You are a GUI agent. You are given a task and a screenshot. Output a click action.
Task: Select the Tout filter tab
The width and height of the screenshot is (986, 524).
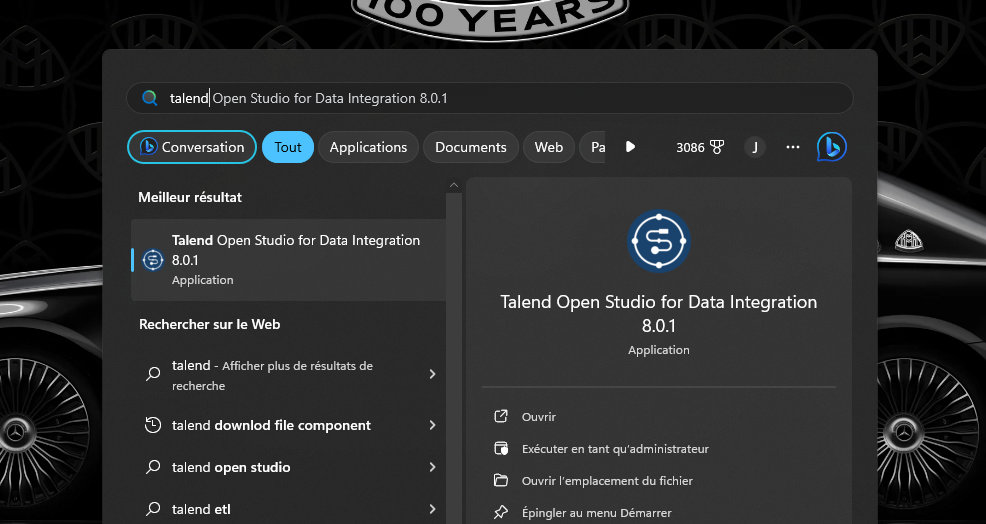click(288, 147)
